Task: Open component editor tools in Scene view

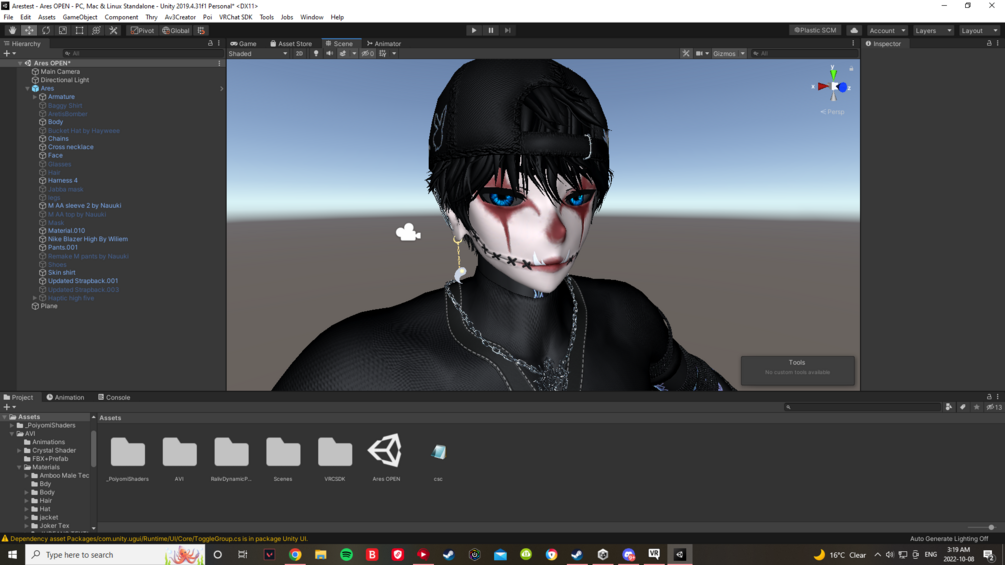Action: pyautogui.click(x=686, y=53)
